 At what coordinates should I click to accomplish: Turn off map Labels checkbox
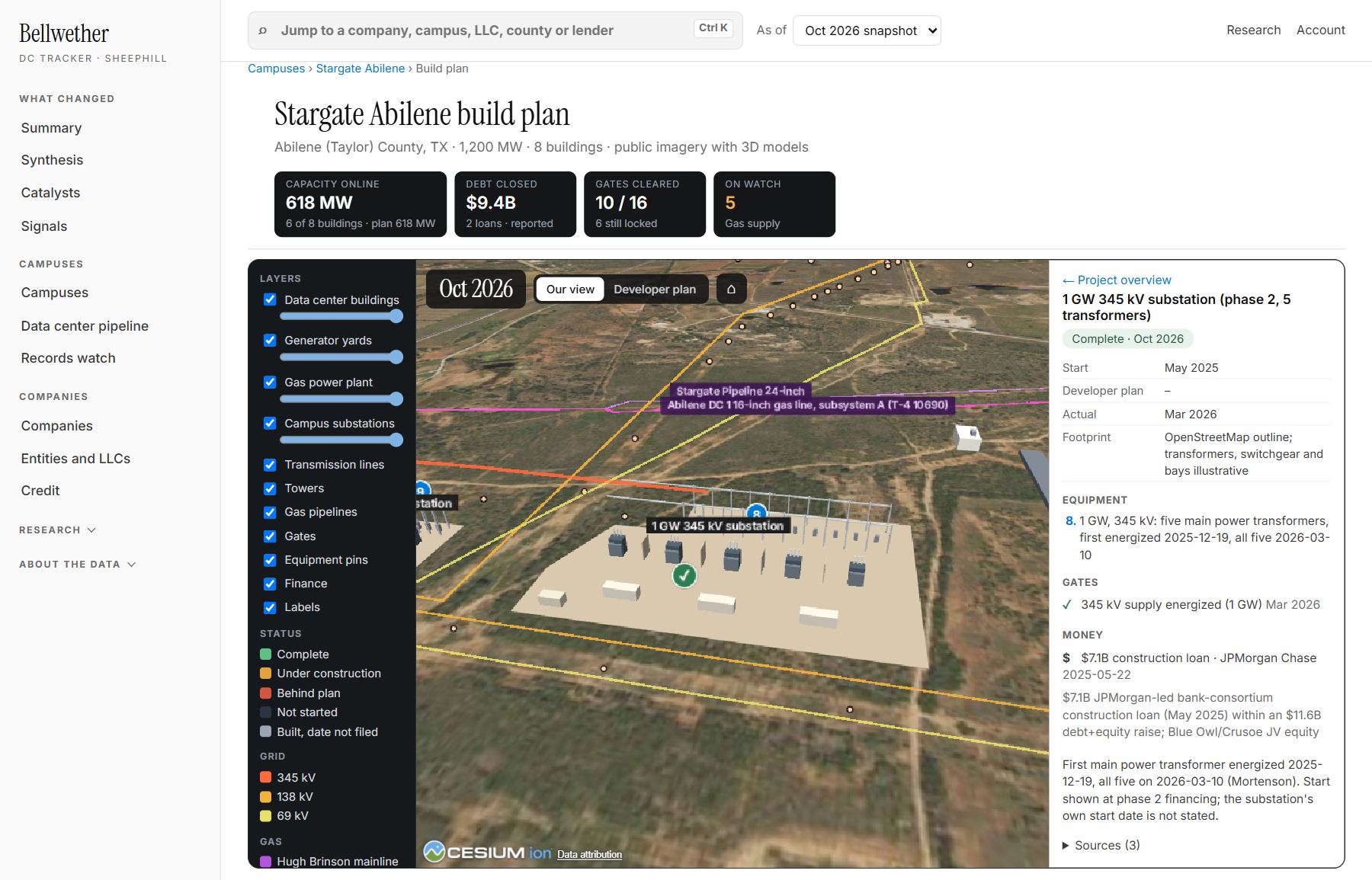click(270, 606)
